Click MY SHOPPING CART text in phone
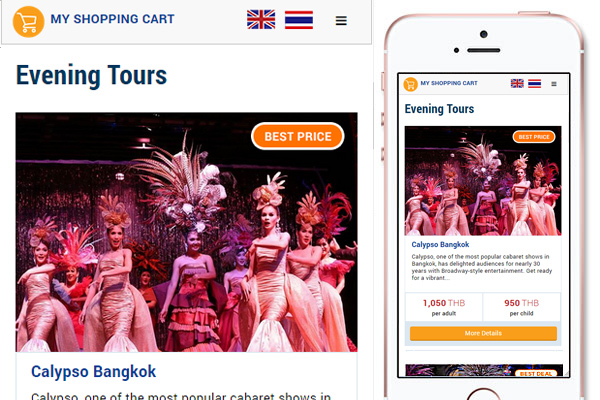This screenshot has height=400, width=600. tap(449, 83)
